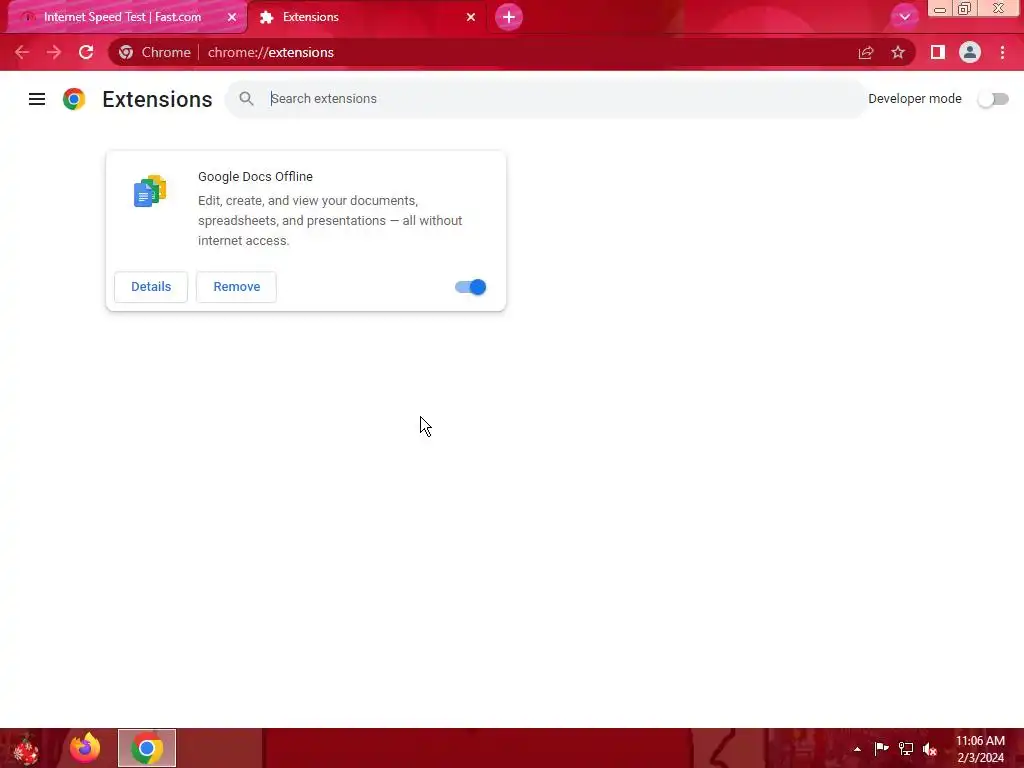Minimize the Chrome window
The width and height of the screenshot is (1024, 768).
(940, 9)
